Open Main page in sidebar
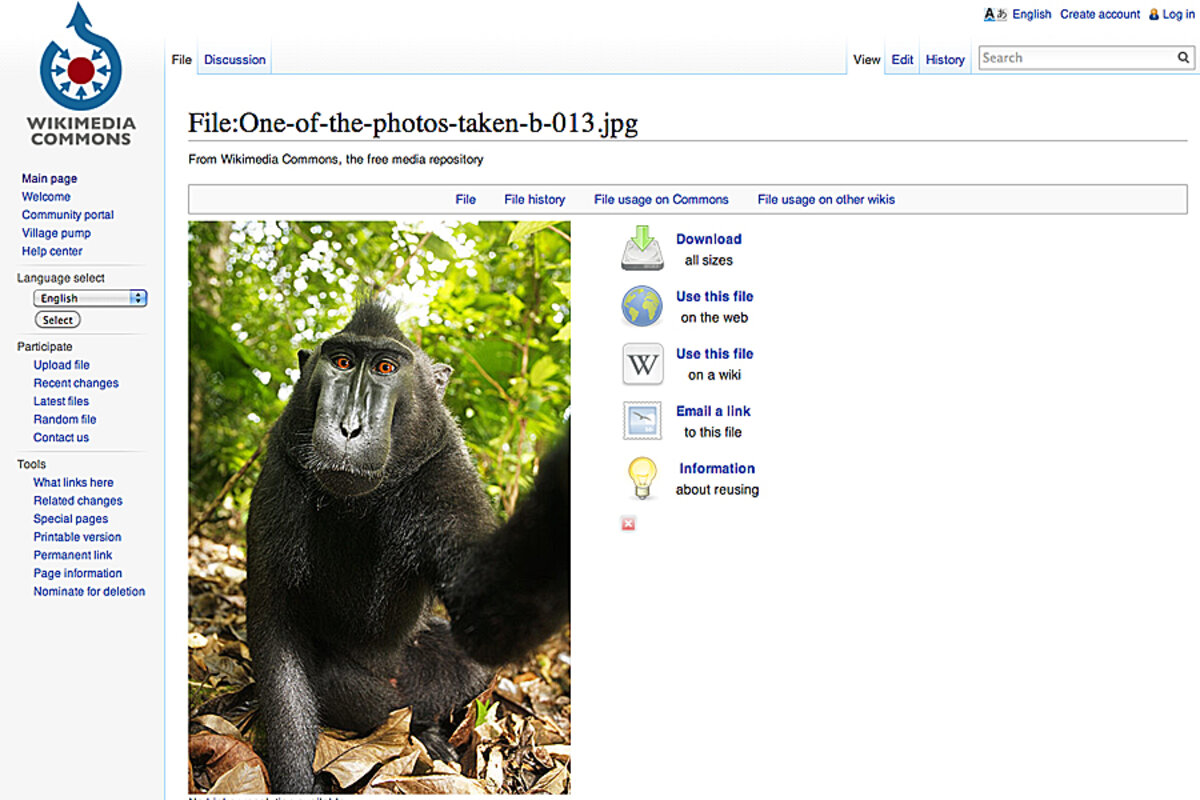The width and height of the screenshot is (1200, 800). [x=50, y=179]
